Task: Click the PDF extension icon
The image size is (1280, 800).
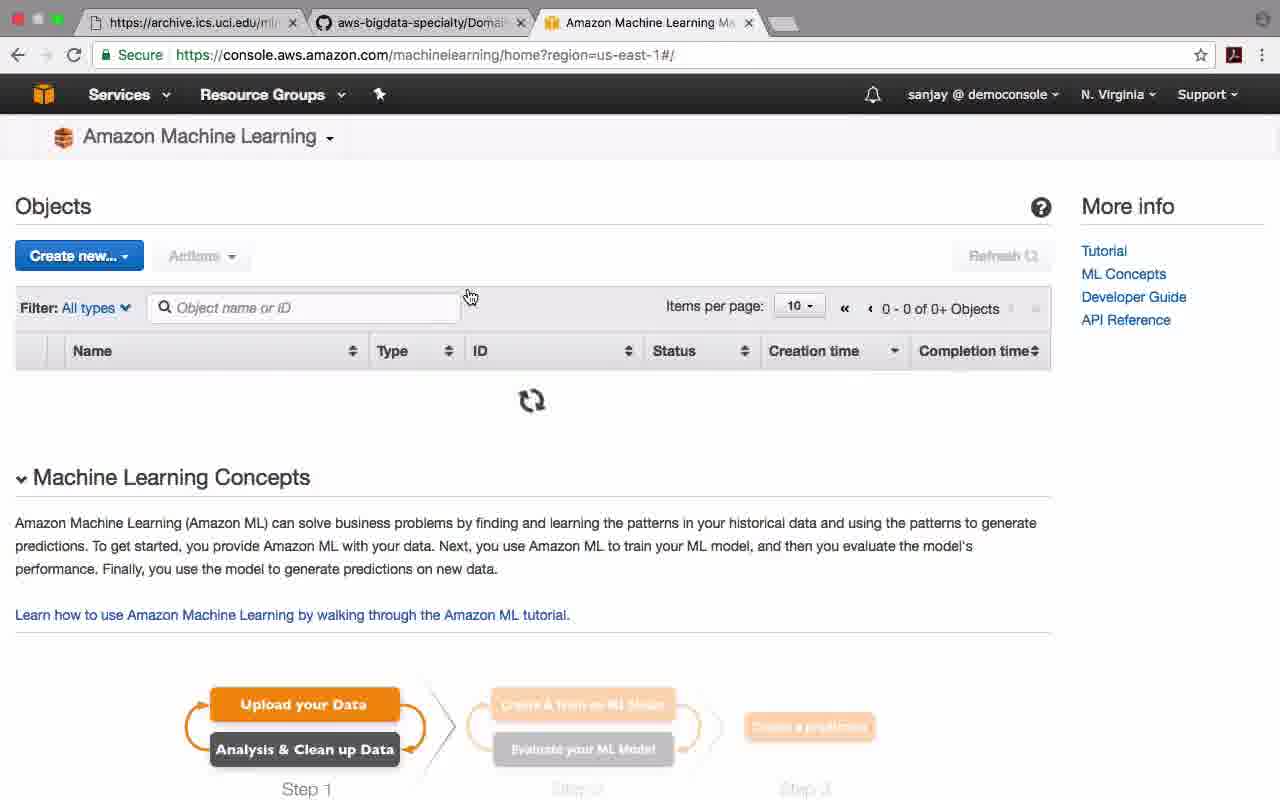Action: pyautogui.click(x=1234, y=55)
